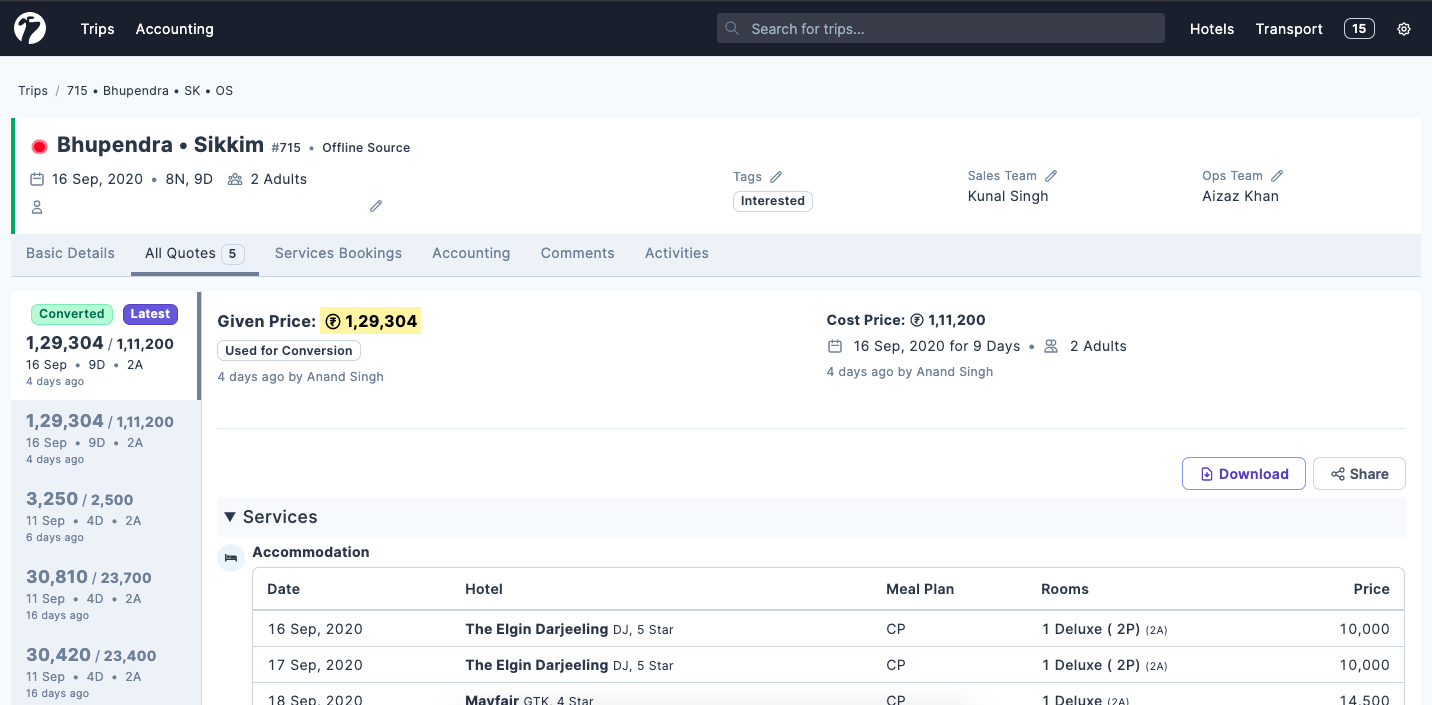Open the app home logo icon
This screenshot has height=705, width=1432.
coord(29,27)
